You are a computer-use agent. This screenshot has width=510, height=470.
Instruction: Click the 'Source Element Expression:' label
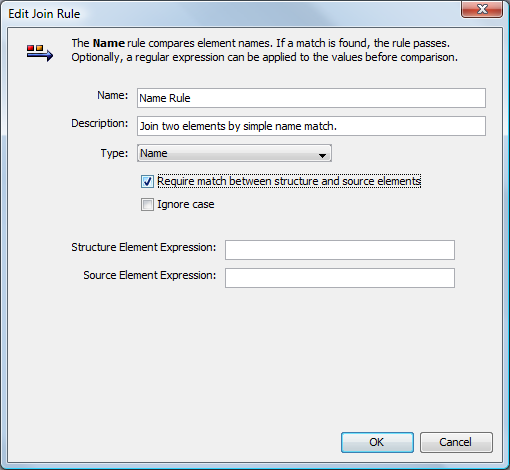(150, 275)
